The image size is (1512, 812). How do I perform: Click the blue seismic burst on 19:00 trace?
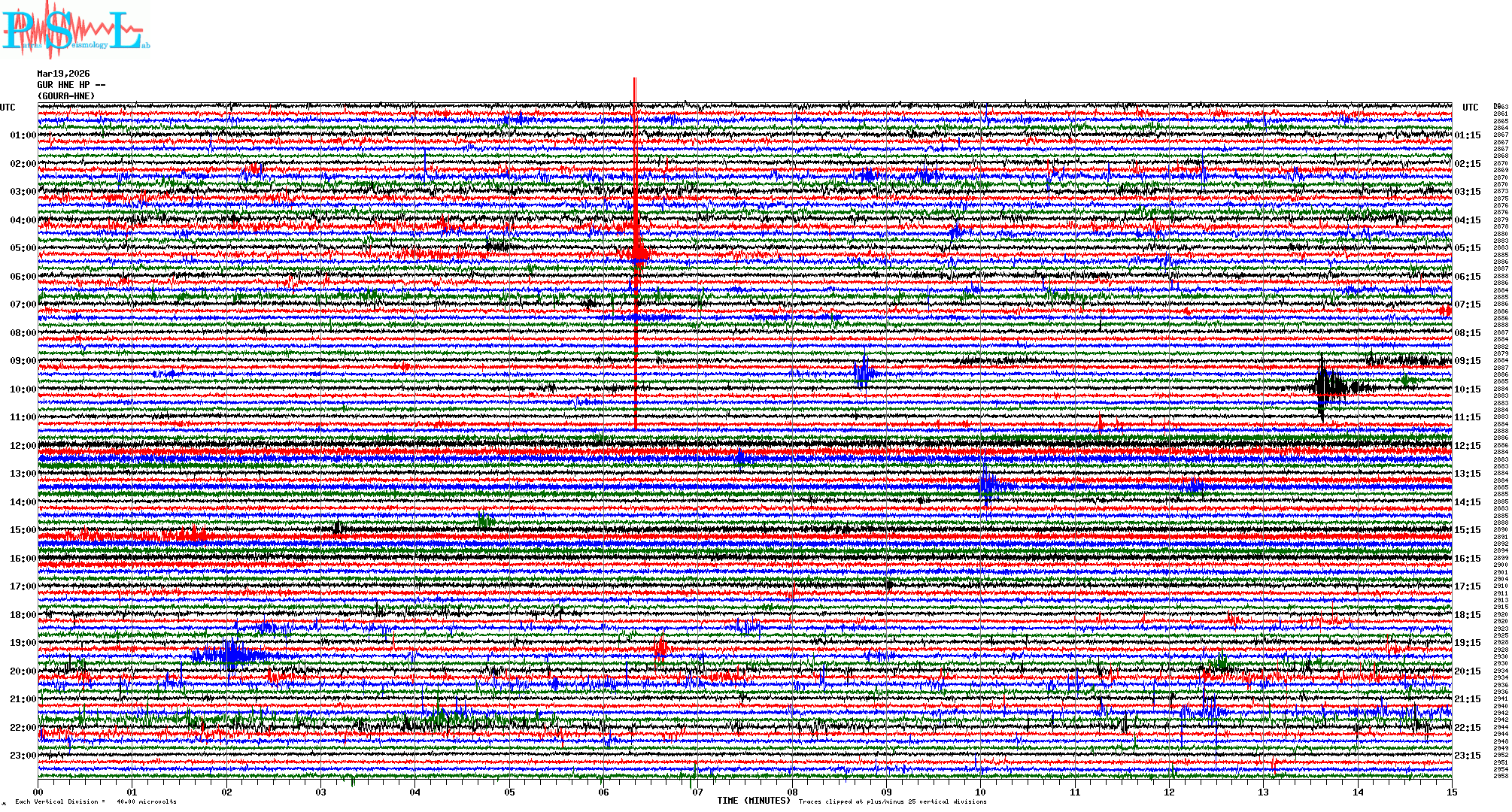[230, 654]
